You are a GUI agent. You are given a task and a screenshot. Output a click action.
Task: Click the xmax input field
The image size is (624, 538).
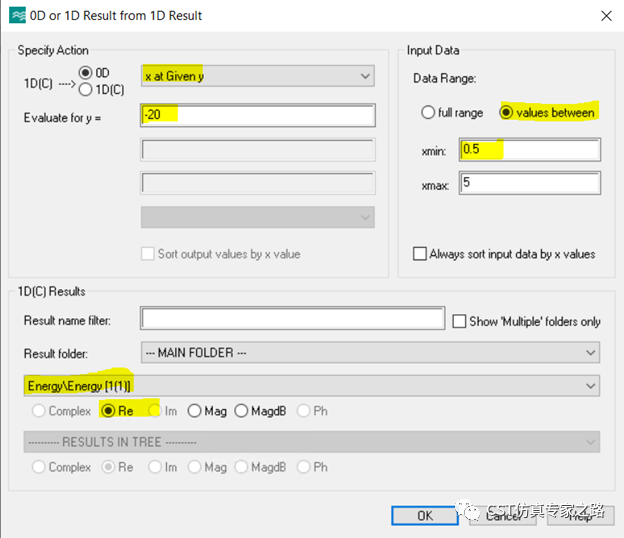point(530,183)
